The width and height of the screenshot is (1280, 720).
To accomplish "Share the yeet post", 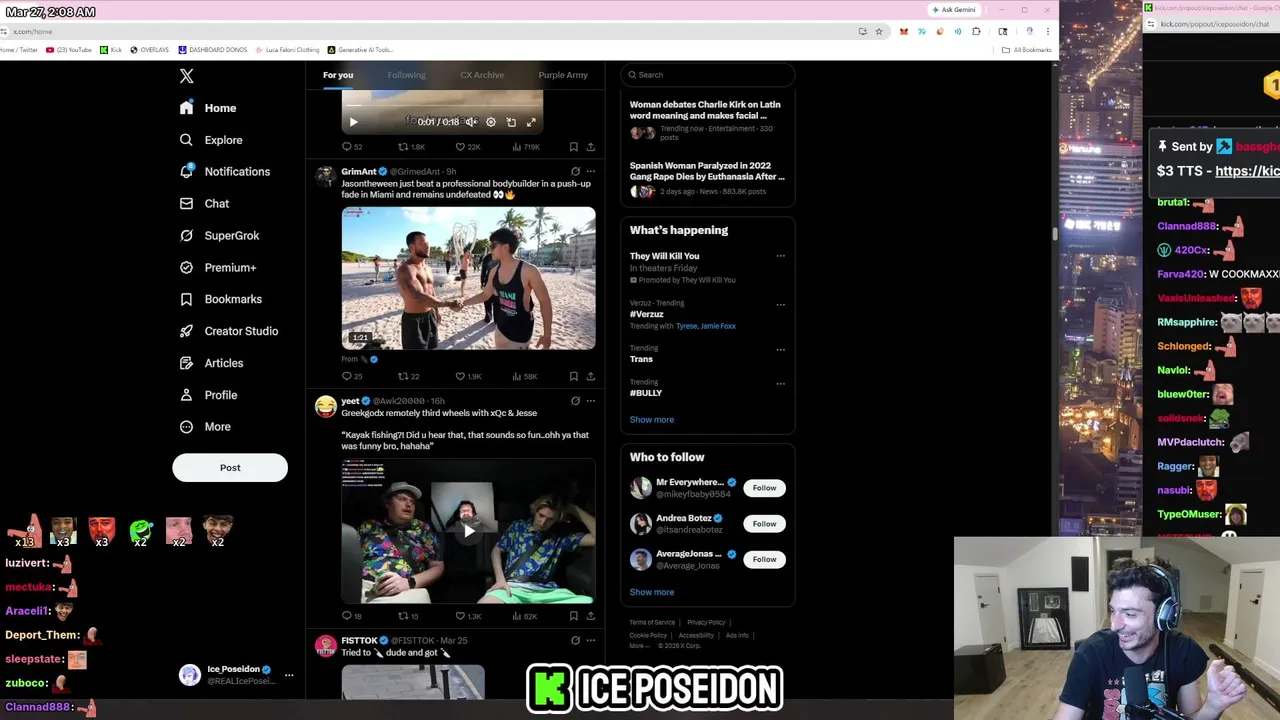I will [x=591, y=616].
